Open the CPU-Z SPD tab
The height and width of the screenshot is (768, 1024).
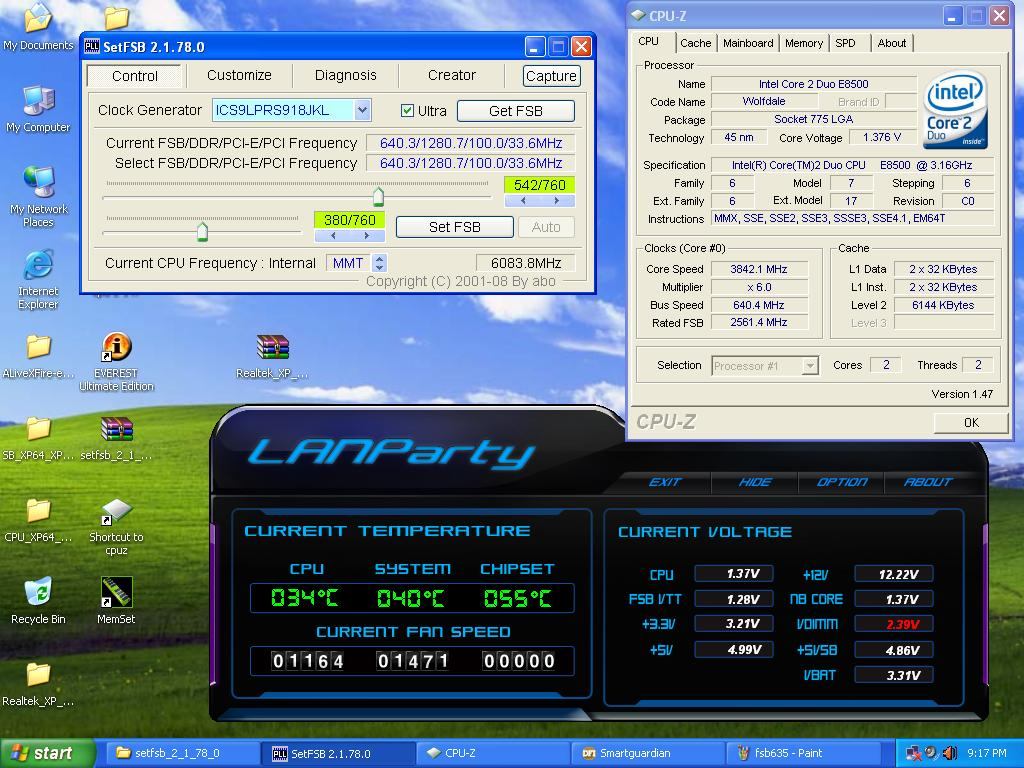[x=845, y=43]
